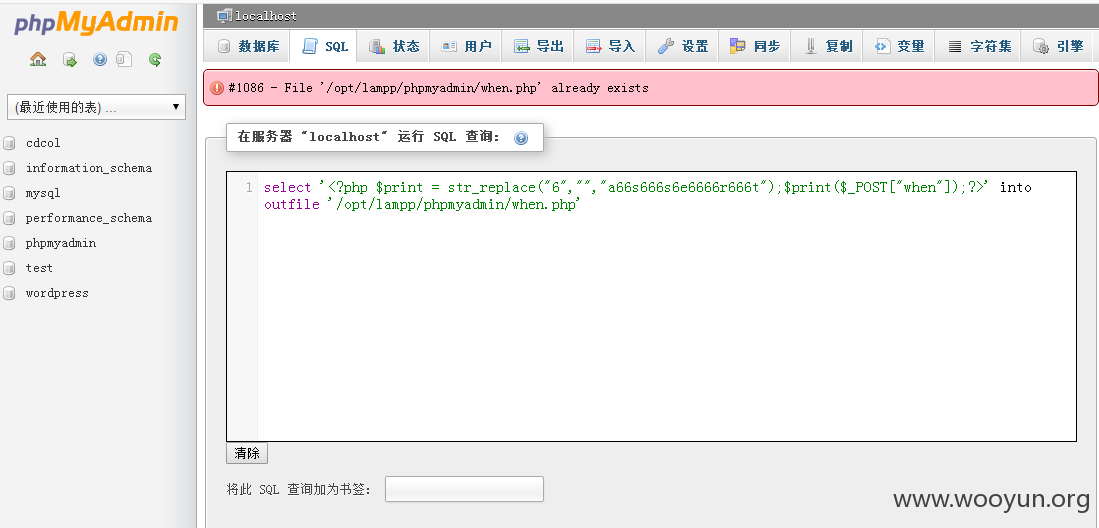Open the 同步 (Synchronize) tab
Image resolution: width=1099 pixels, height=528 pixels.
coord(755,46)
